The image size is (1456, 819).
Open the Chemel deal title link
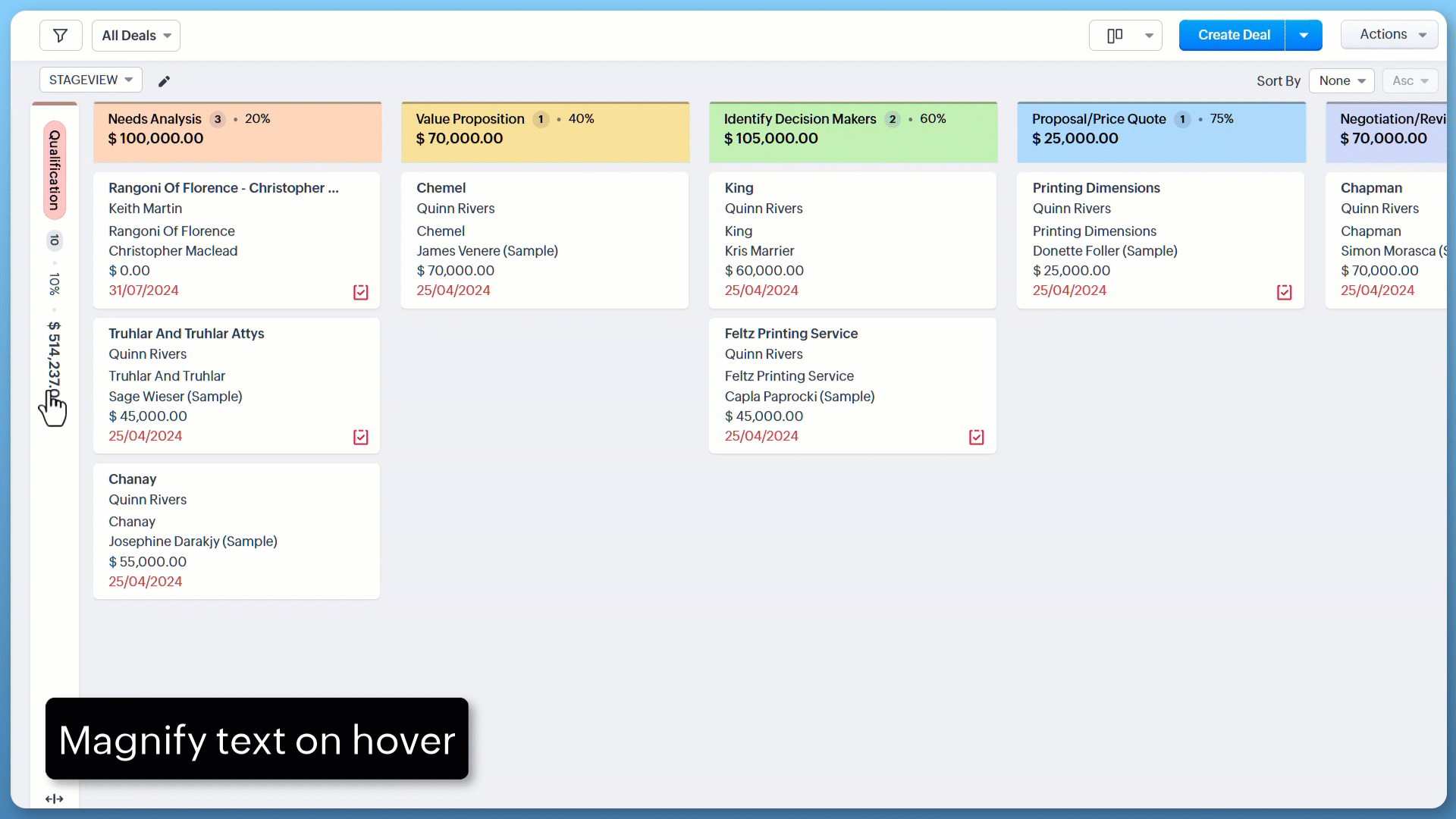441,188
